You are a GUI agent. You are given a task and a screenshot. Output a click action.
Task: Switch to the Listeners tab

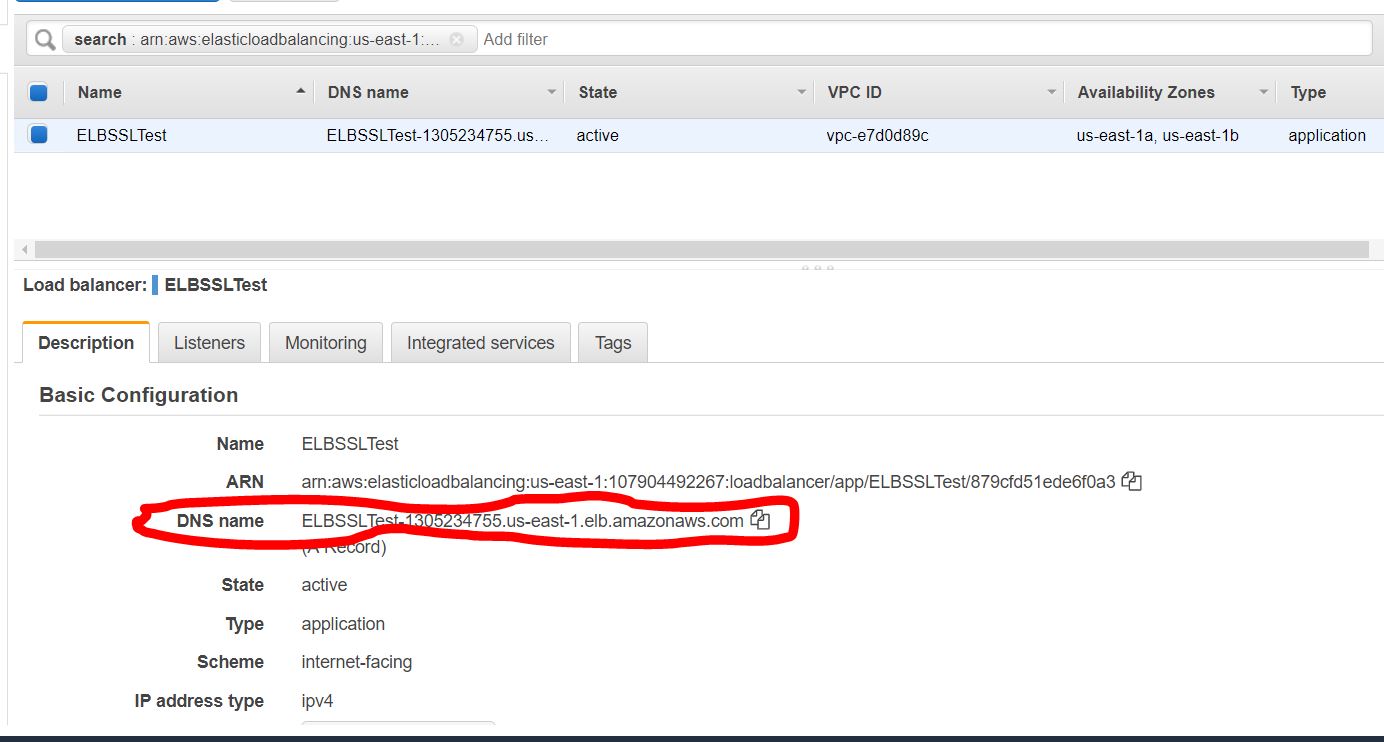[208, 342]
